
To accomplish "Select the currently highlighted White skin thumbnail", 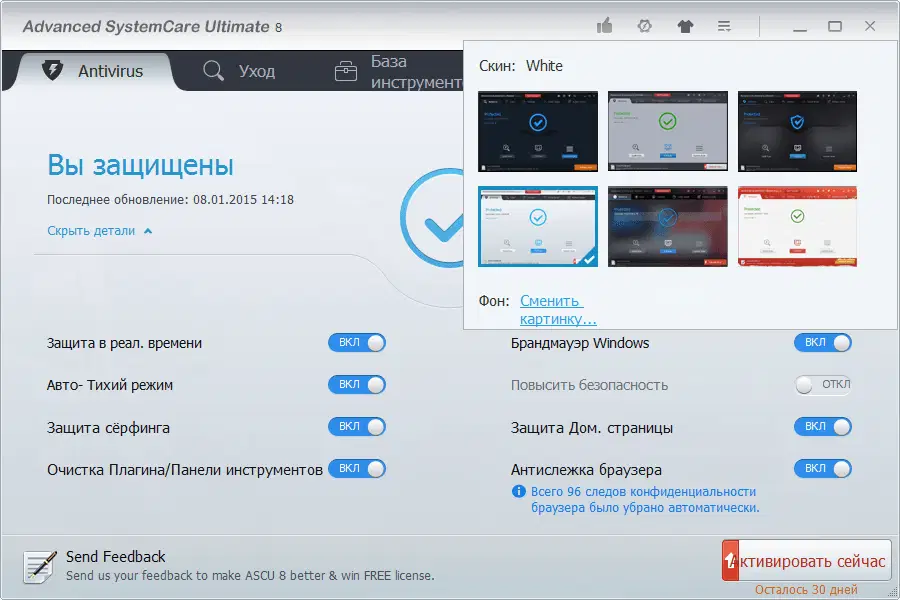I will [x=537, y=226].
